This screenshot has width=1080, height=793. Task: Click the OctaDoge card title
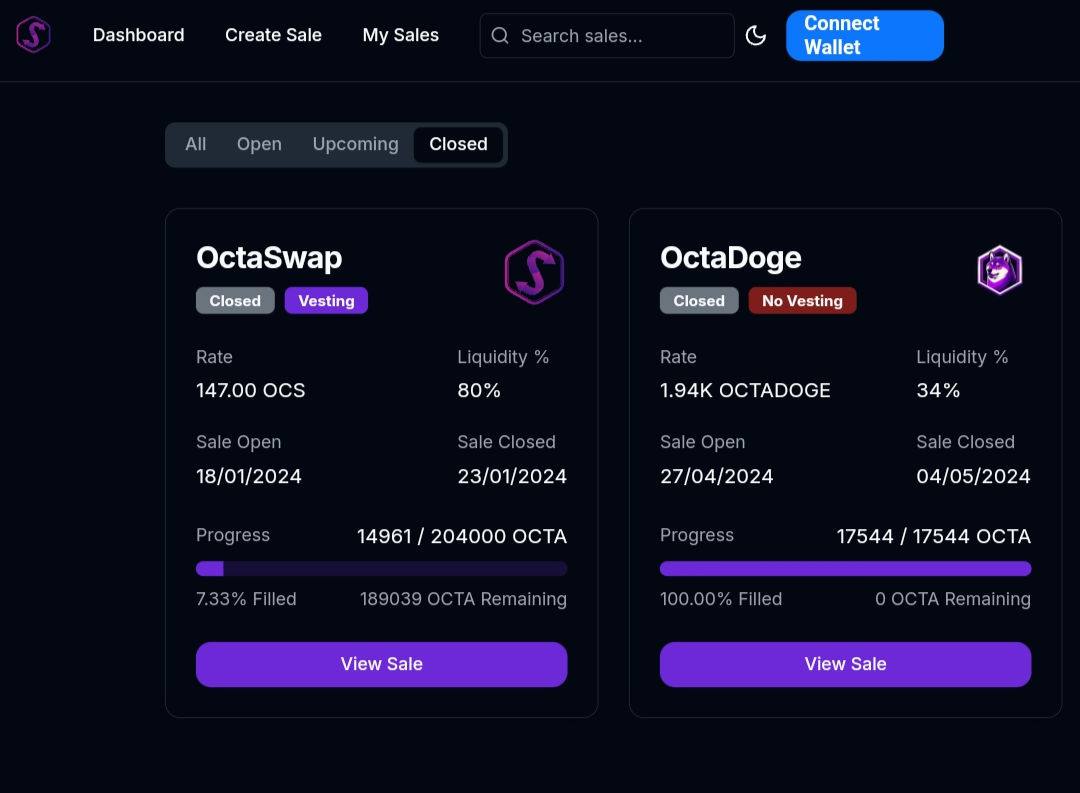coord(731,258)
